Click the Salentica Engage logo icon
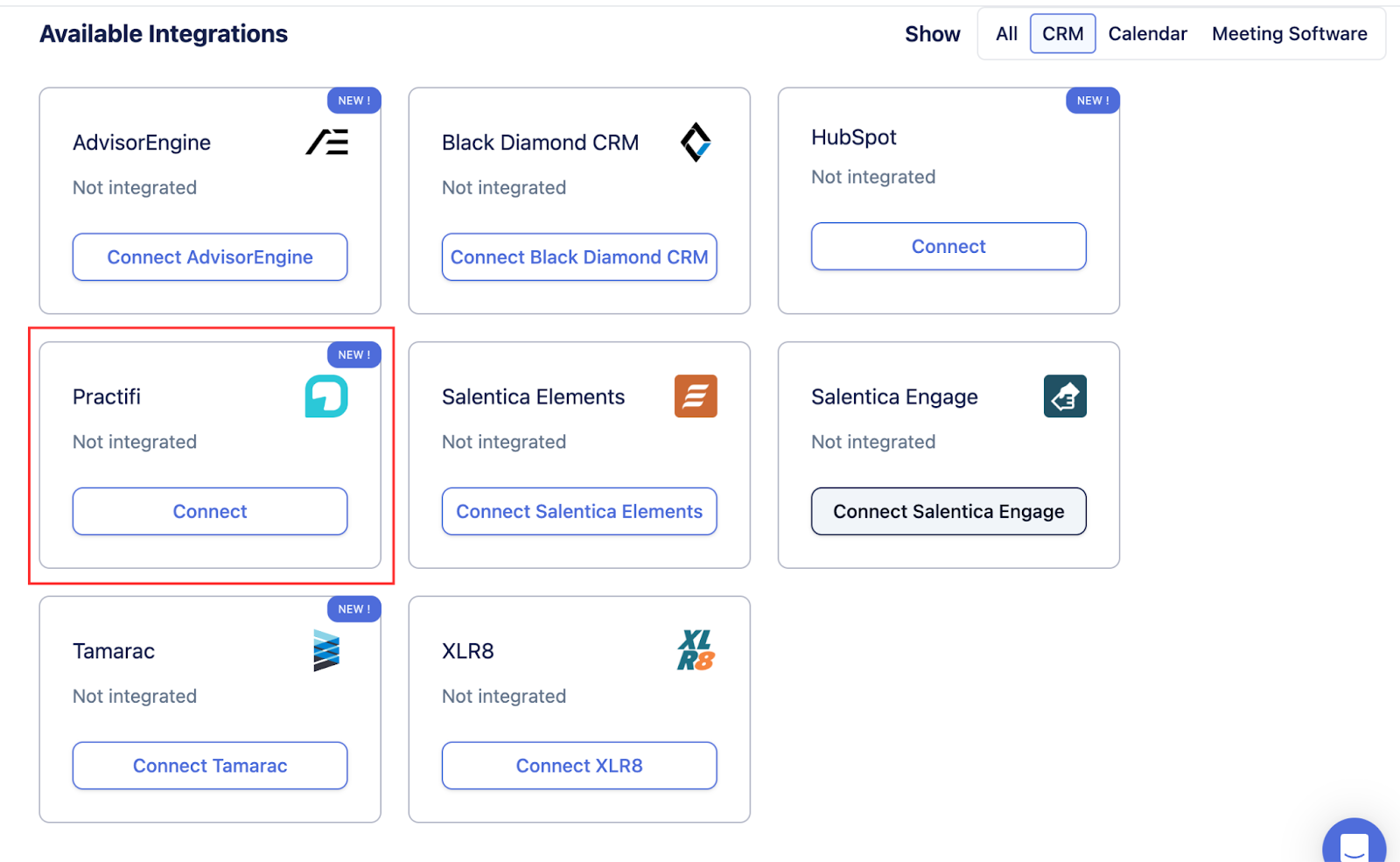Screen dimensions: 1400x862 tap(1065, 396)
